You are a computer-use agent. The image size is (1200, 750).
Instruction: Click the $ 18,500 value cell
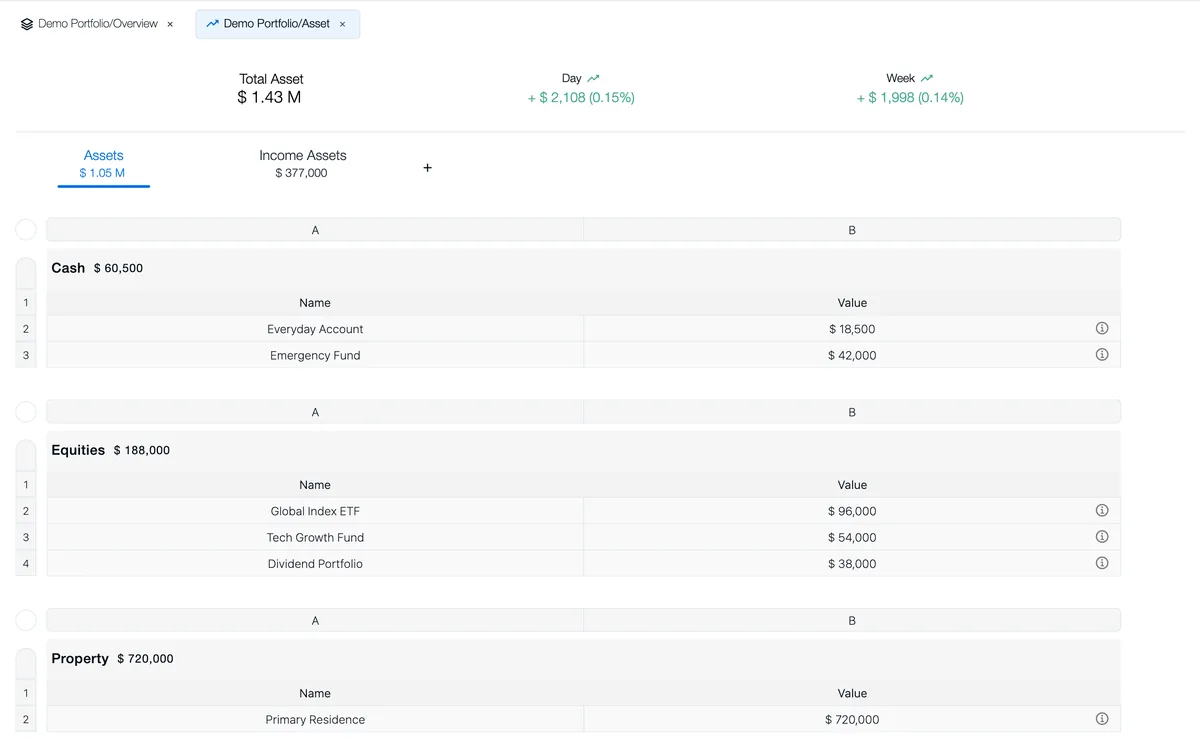[852, 329]
